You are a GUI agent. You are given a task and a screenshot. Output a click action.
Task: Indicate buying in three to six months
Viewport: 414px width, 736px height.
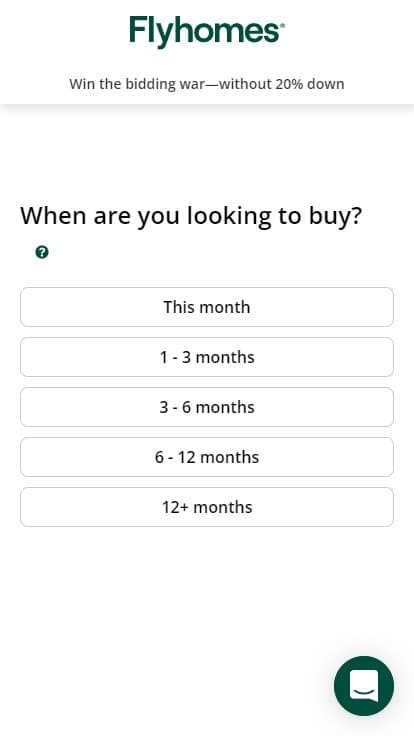pos(207,407)
